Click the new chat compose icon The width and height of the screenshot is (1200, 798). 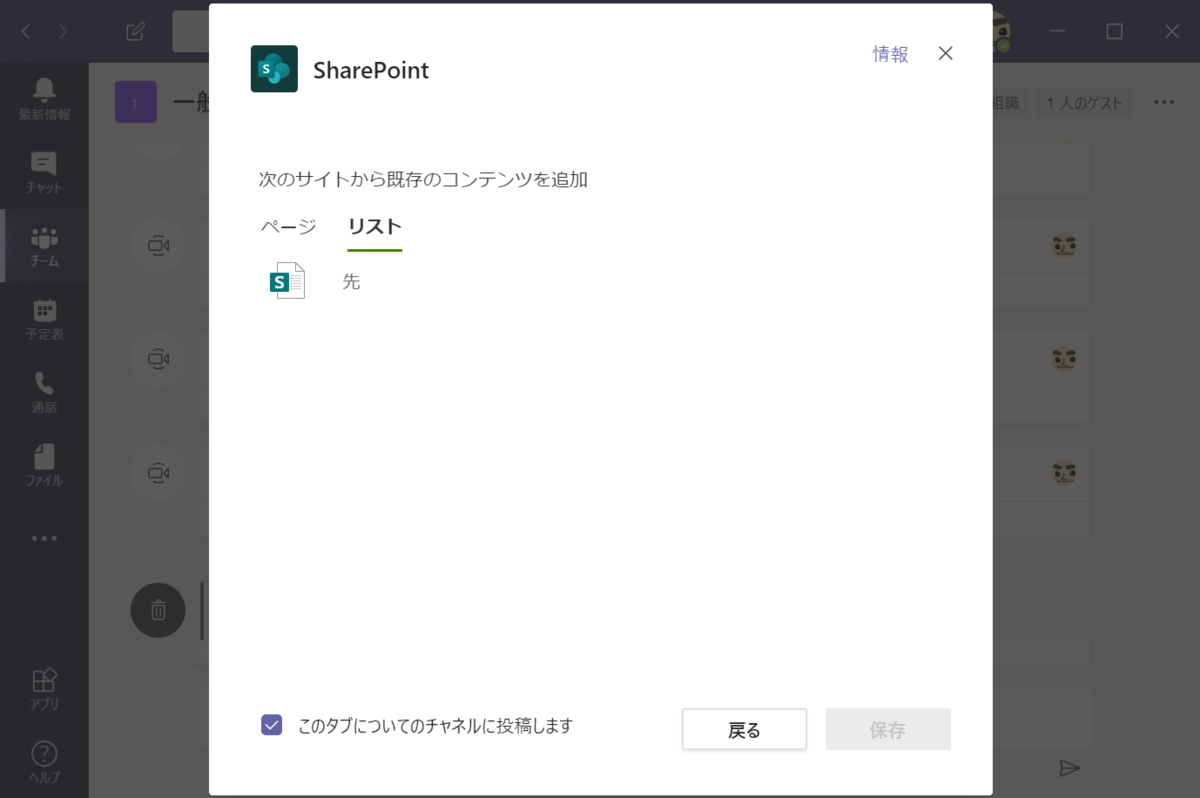(x=136, y=32)
